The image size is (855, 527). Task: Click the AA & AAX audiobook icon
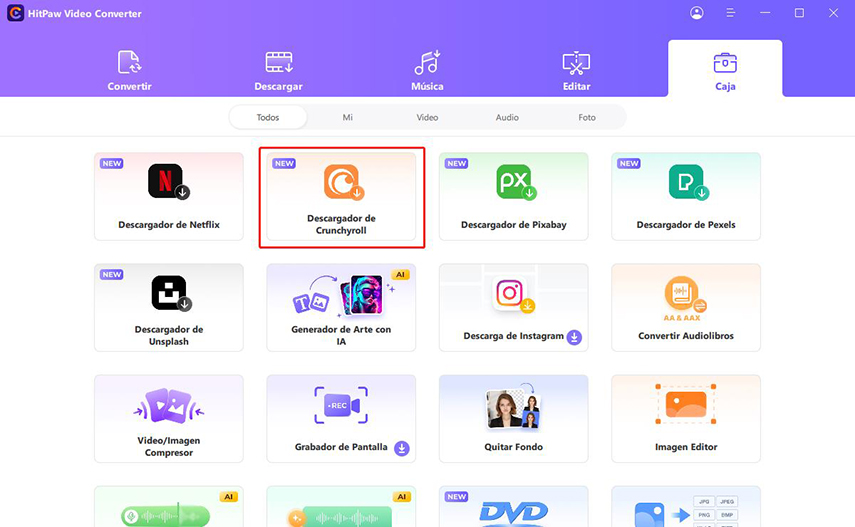685,298
